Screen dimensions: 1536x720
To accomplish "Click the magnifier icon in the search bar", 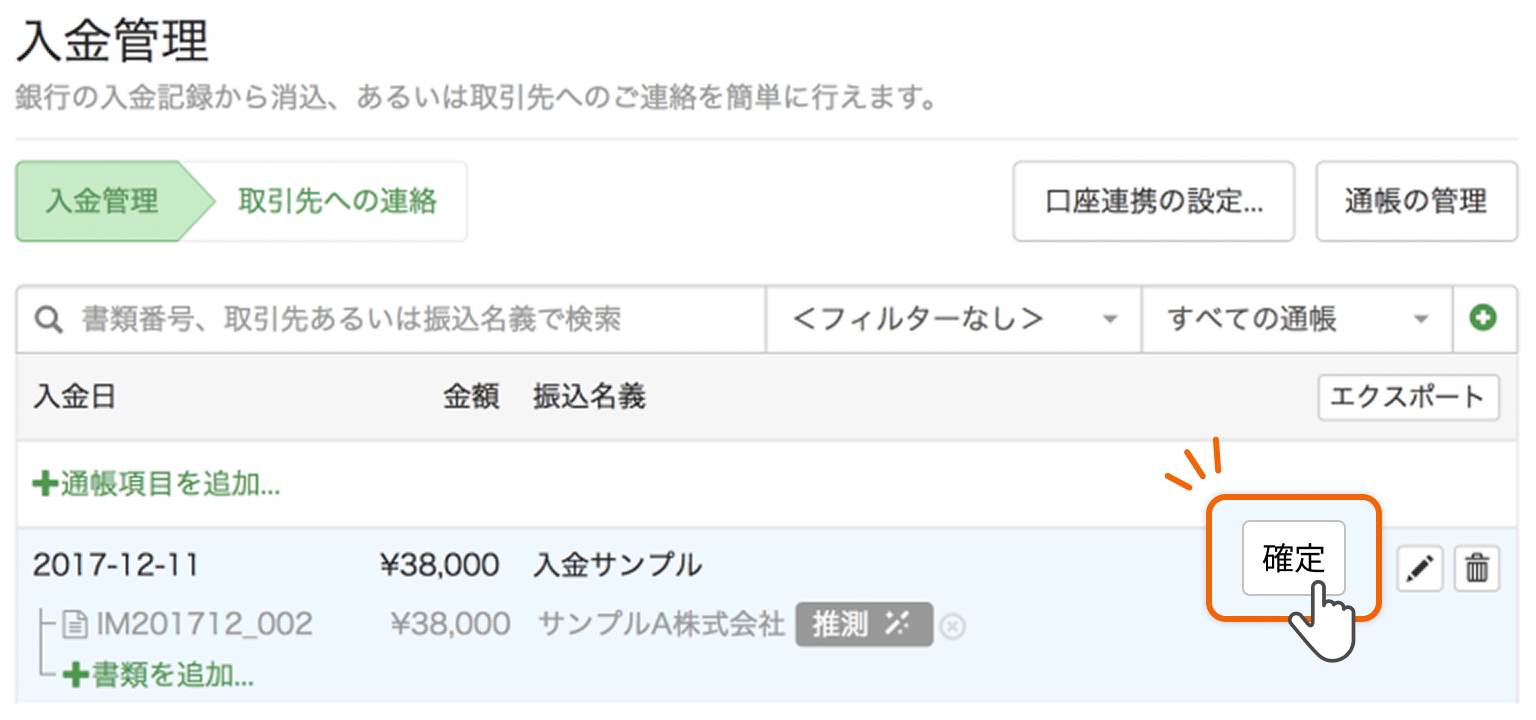I will [x=47, y=318].
